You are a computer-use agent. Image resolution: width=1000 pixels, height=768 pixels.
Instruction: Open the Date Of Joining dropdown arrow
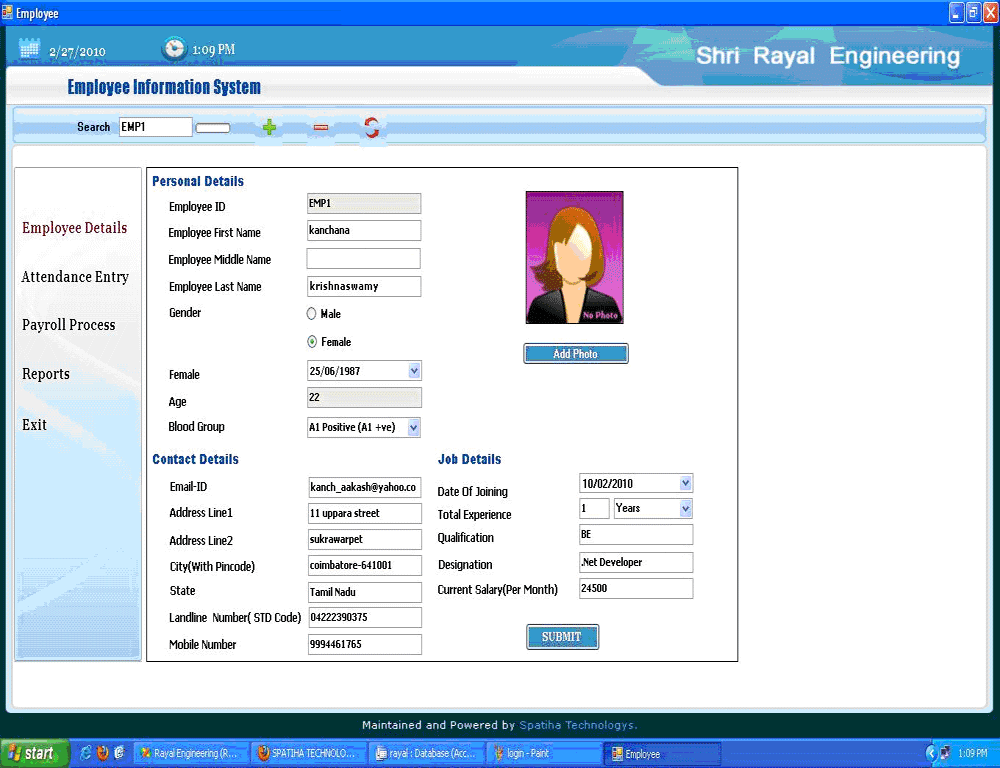click(x=686, y=483)
